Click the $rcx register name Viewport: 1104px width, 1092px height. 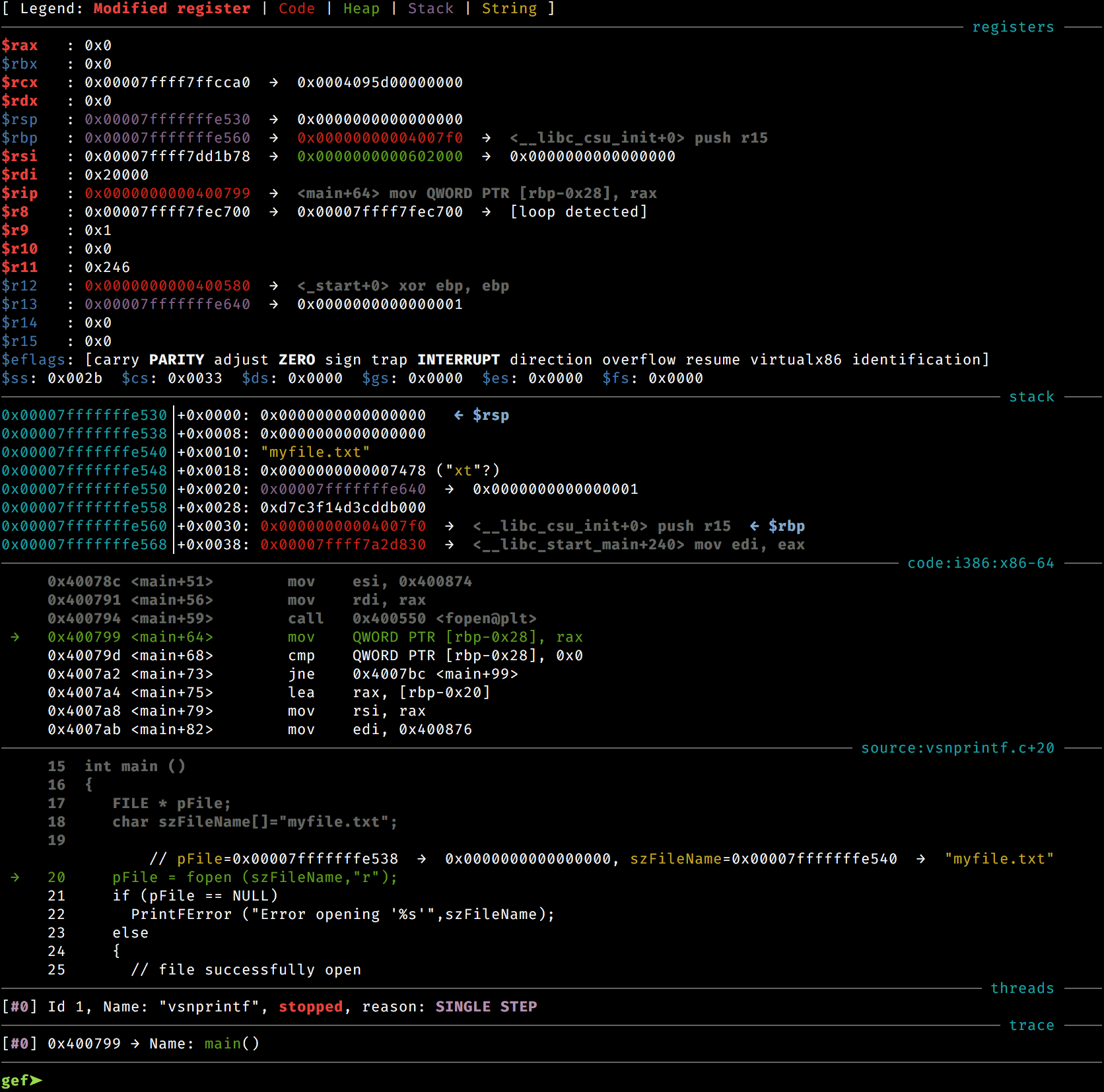pyautogui.click(x=19, y=83)
